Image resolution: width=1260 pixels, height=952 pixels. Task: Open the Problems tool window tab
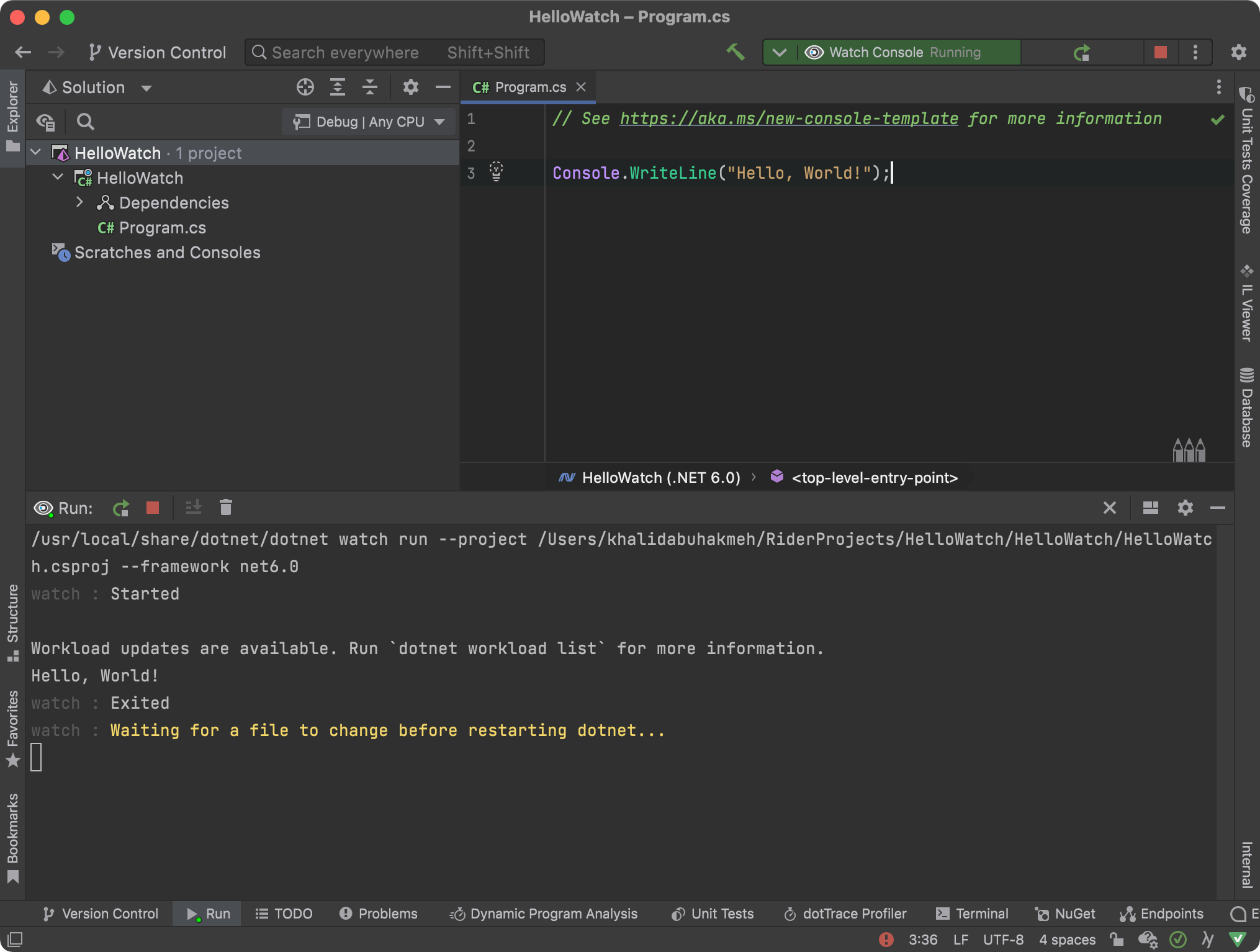click(379, 914)
